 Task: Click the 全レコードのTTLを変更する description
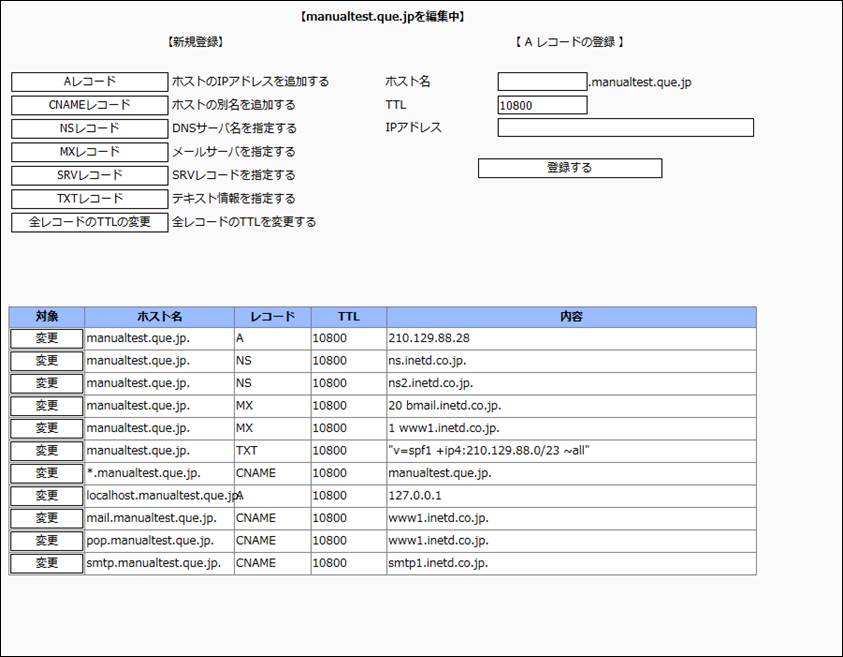pos(244,222)
